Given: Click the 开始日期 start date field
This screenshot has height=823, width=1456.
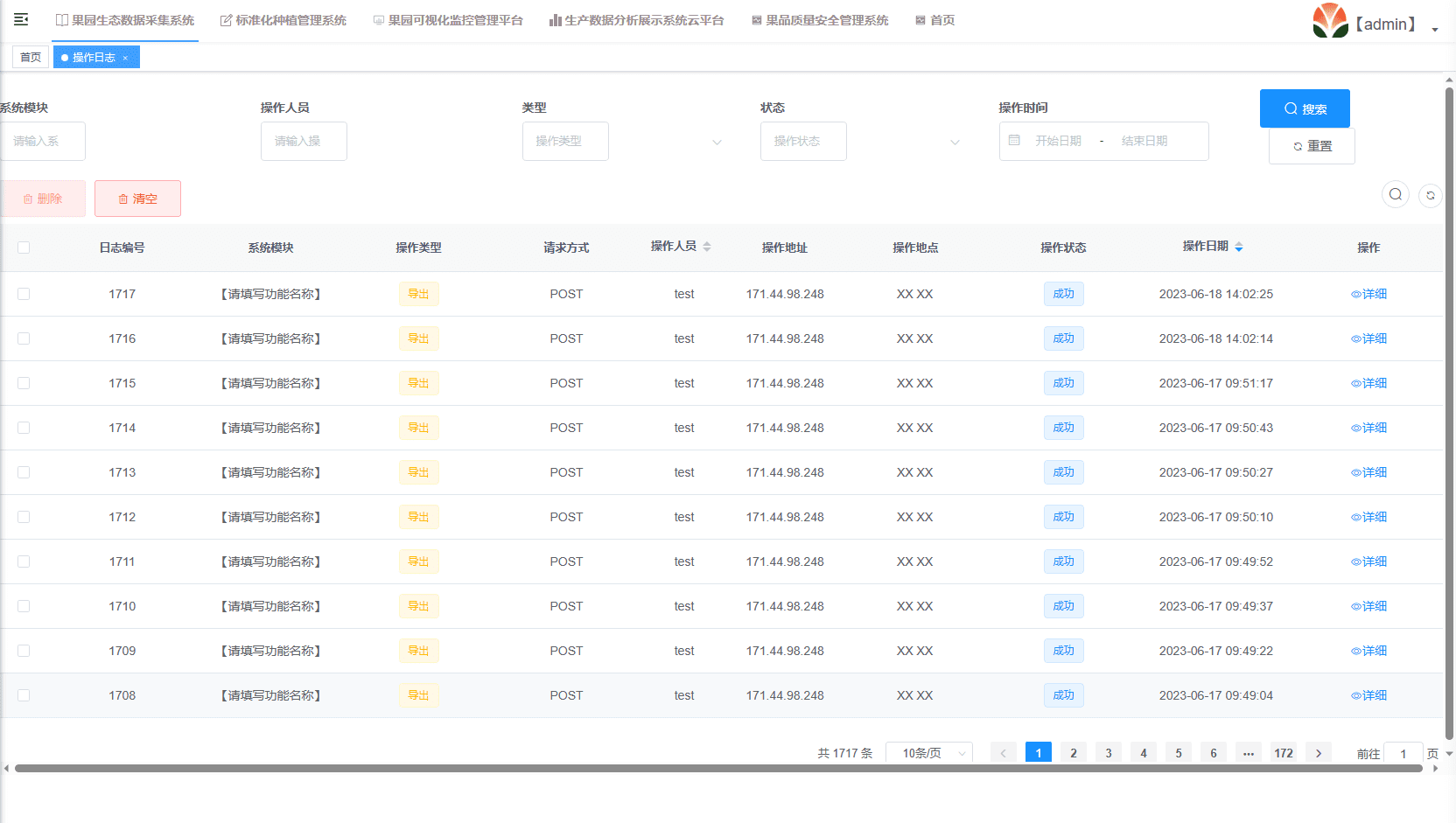Looking at the screenshot, I should (1058, 141).
